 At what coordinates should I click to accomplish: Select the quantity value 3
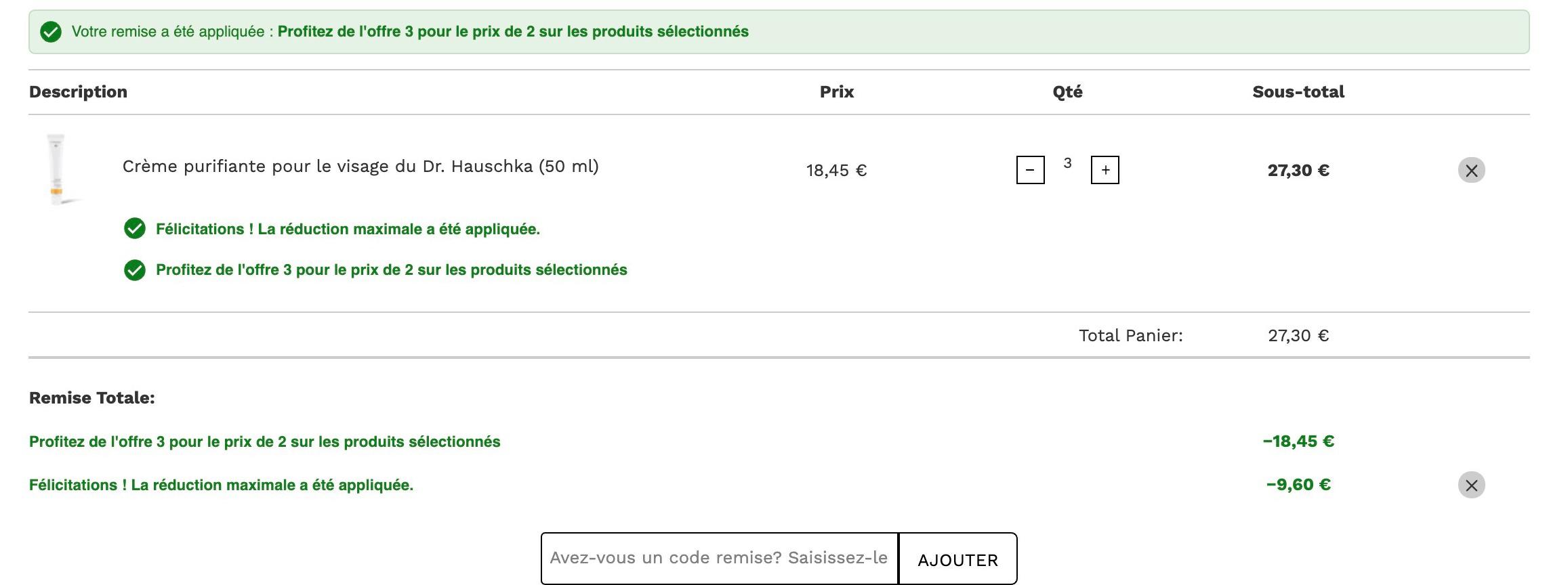tap(1067, 163)
